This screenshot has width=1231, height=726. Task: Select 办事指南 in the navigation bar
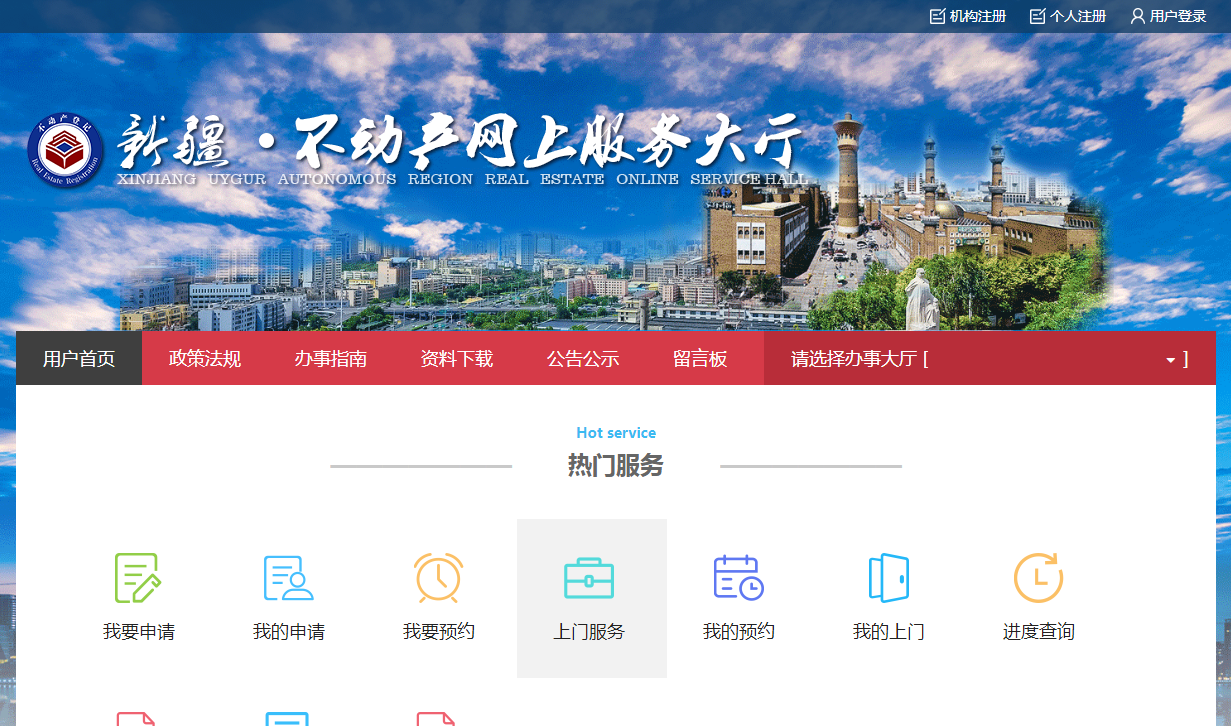point(331,358)
